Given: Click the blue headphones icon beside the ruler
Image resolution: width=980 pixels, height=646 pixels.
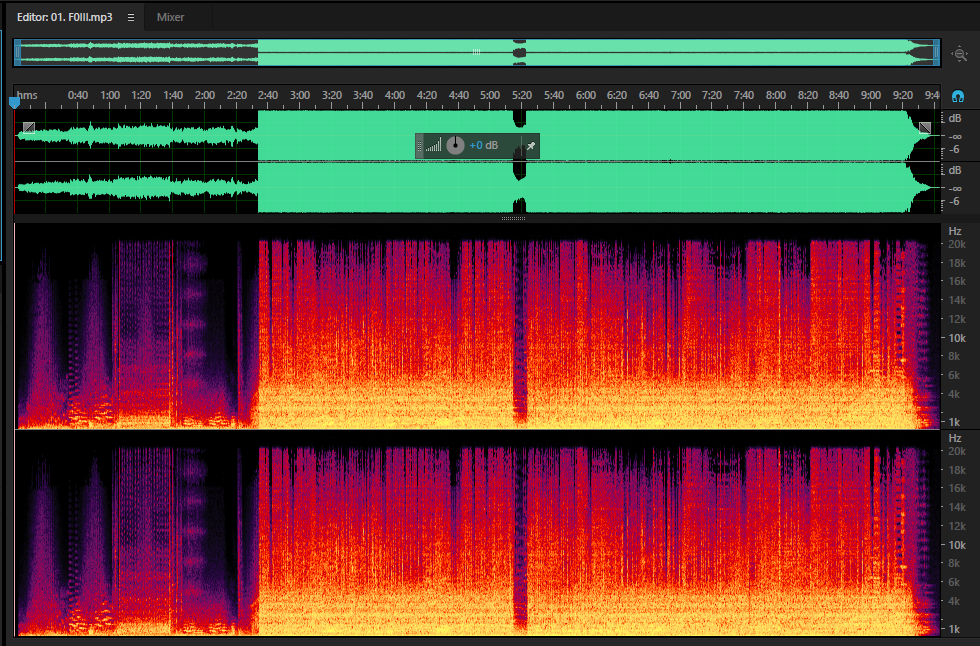Looking at the screenshot, I should 958,96.
